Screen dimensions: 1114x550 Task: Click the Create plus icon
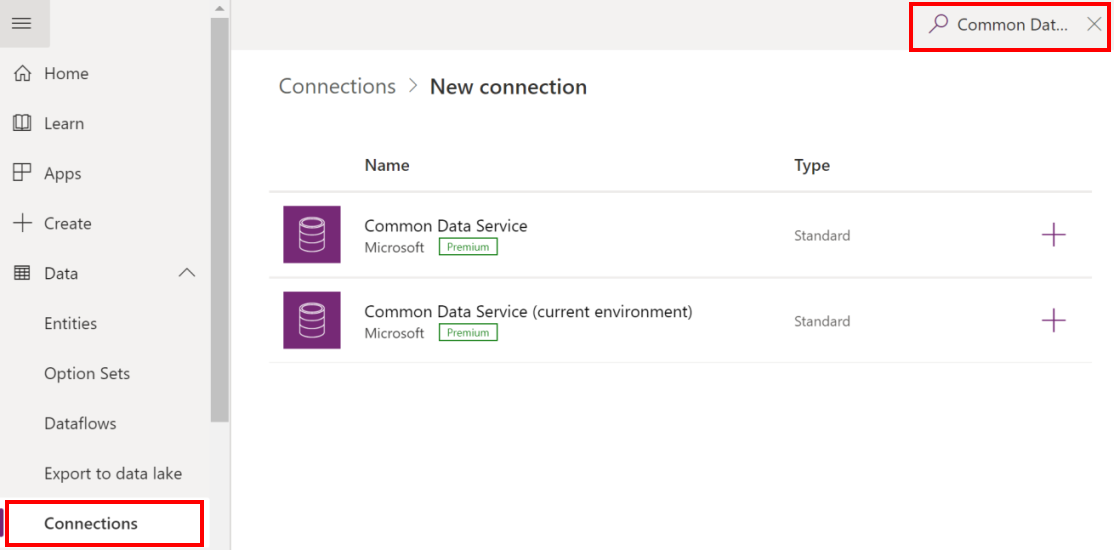[23, 223]
